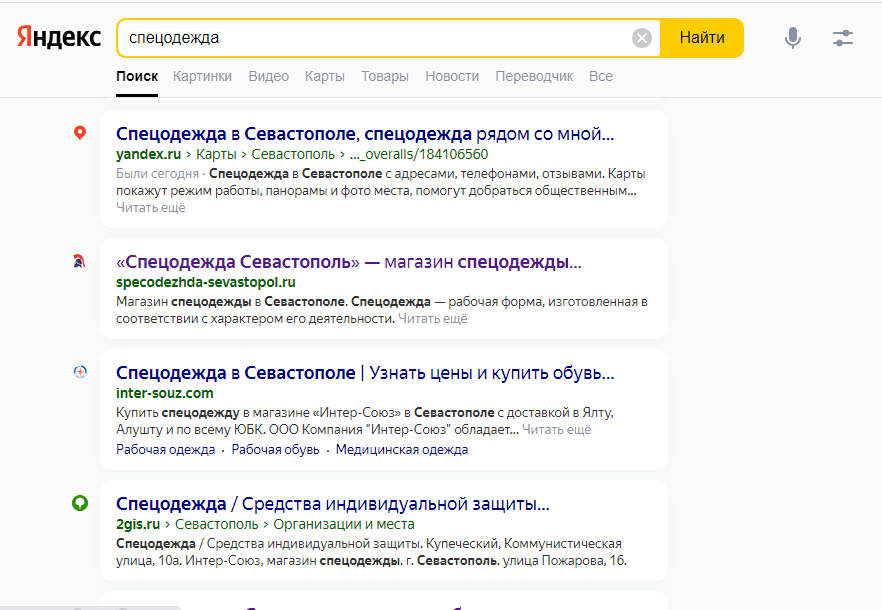Click the green 2GIS favicon
This screenshot has width=882, height=610.
click(80, 503)
